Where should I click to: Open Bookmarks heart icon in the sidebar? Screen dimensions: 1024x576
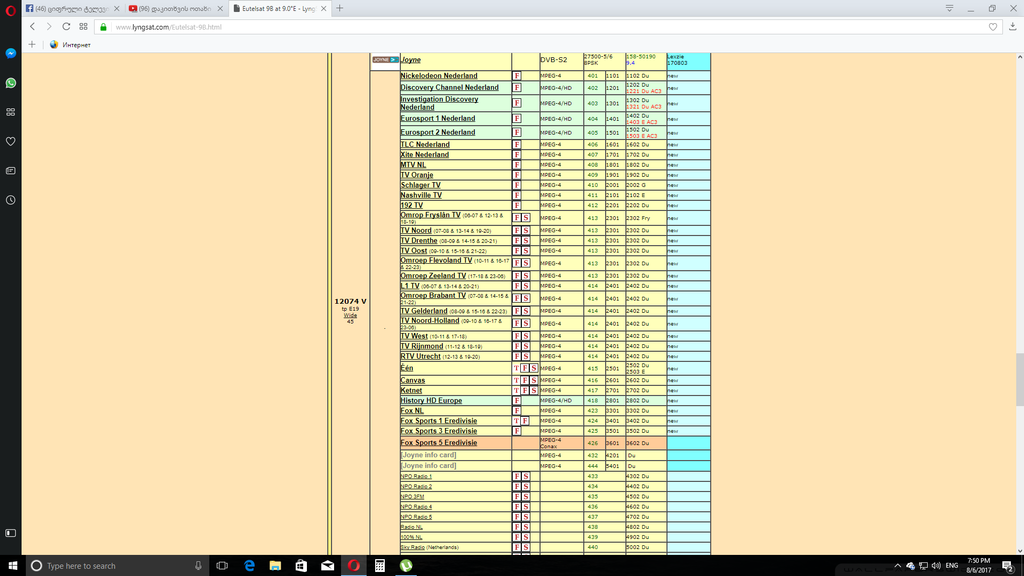10,141
